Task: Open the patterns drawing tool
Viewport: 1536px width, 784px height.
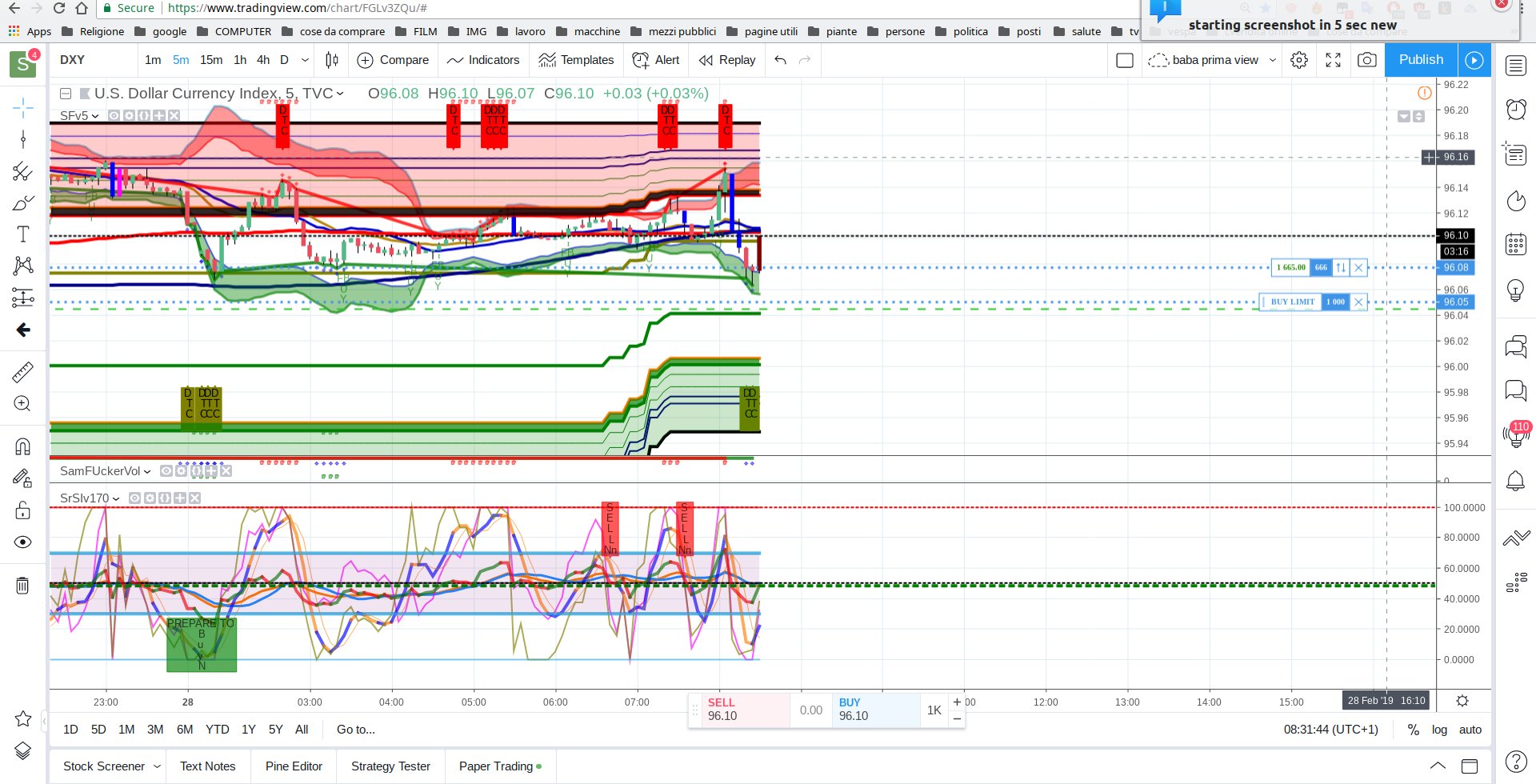Action: point(22,266)
